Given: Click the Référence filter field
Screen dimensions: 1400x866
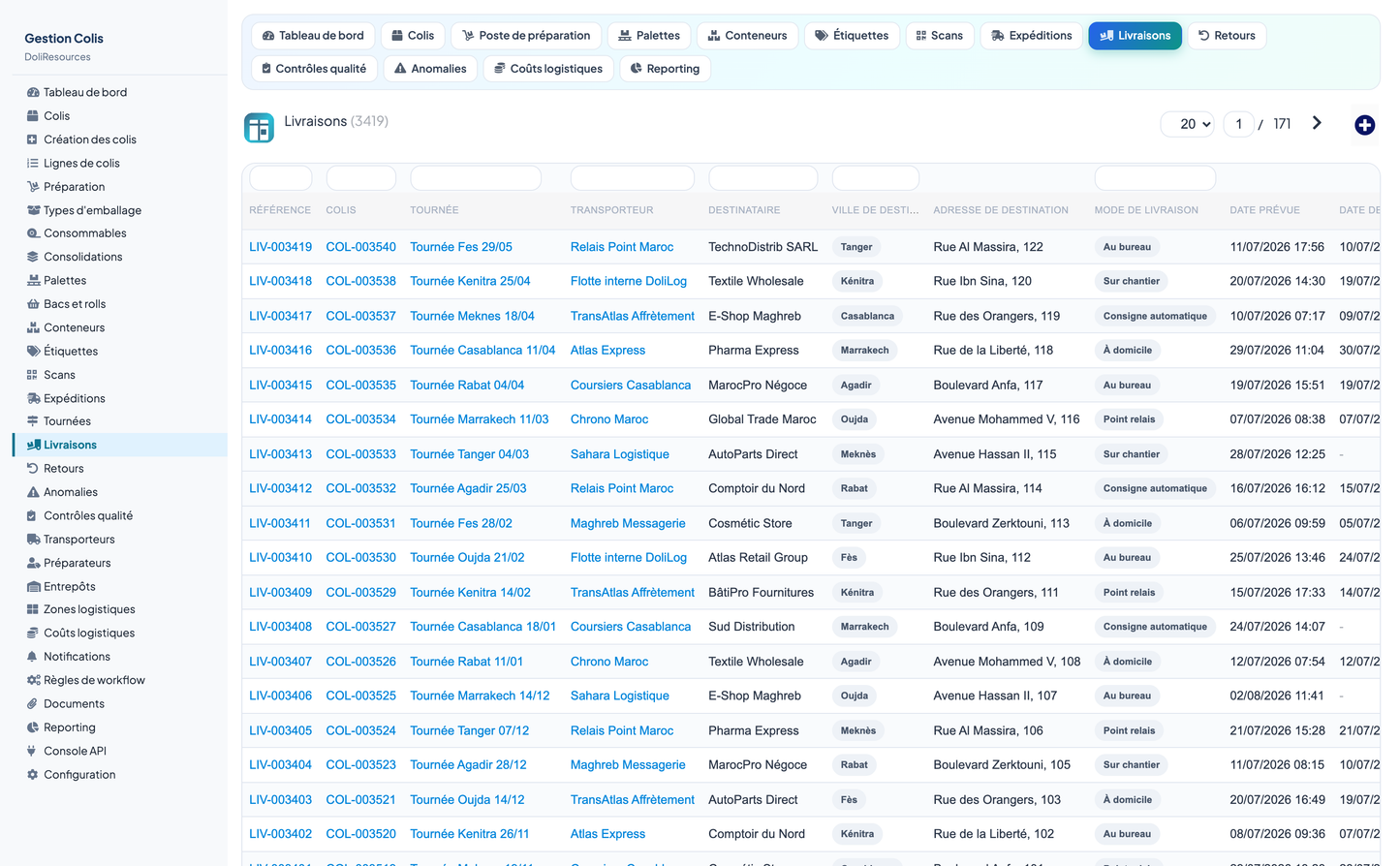Looking at the screenshot, I should pyautogui.click(x=280, y=178).
